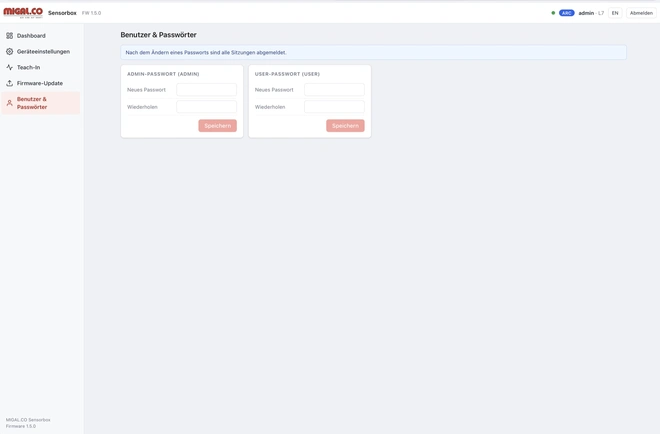
Task: Log out using the Abmelden button
Action: point(641,13)
